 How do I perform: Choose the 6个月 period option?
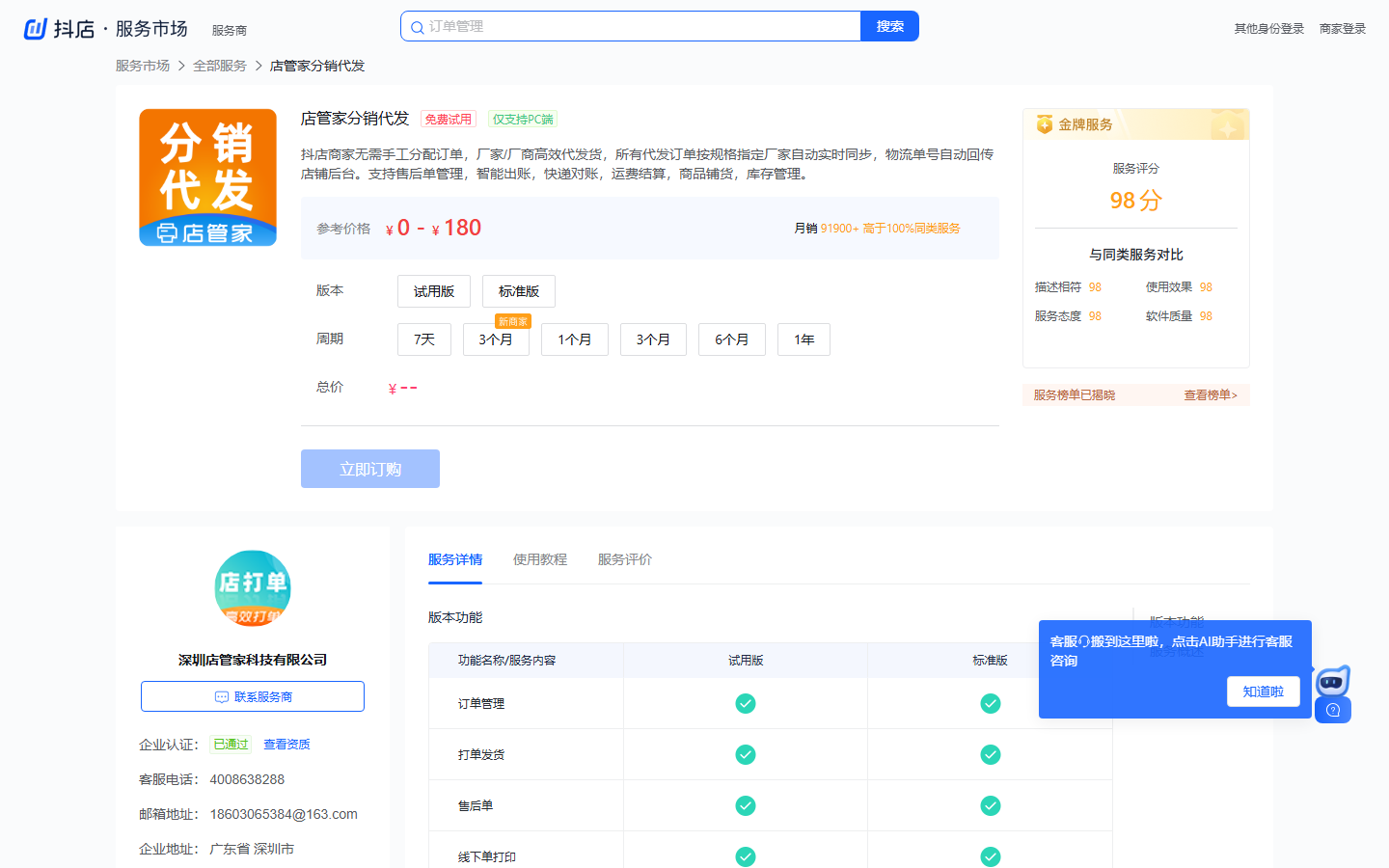tap(732, 339)
